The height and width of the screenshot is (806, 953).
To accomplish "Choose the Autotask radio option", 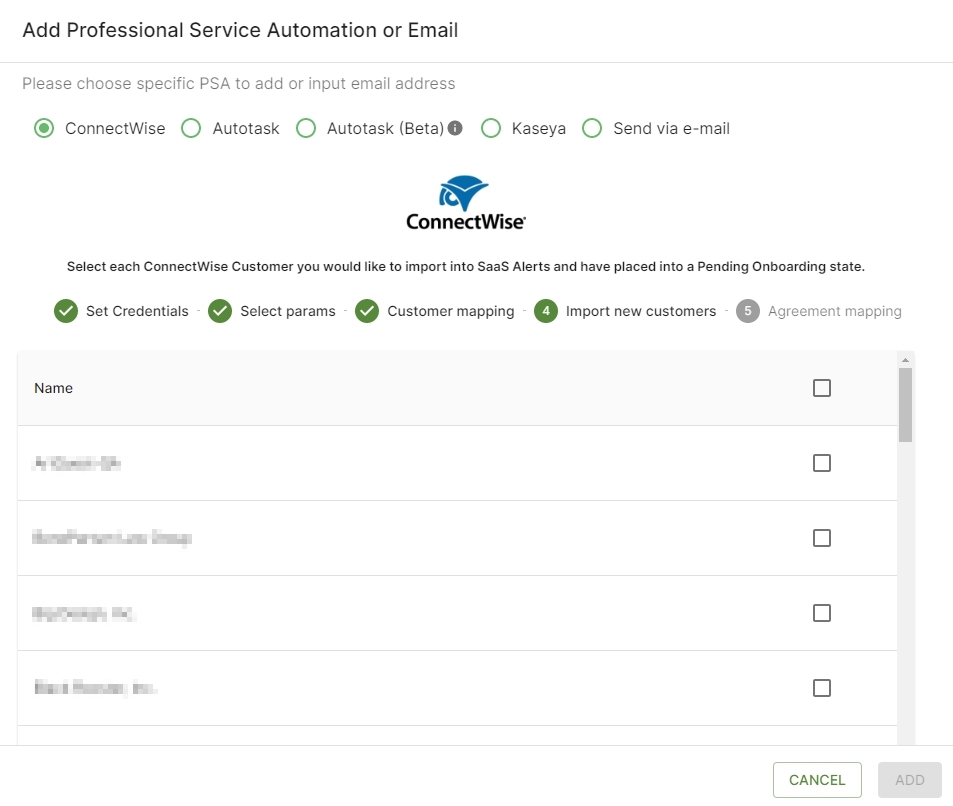I will click(x=191, y=128).
